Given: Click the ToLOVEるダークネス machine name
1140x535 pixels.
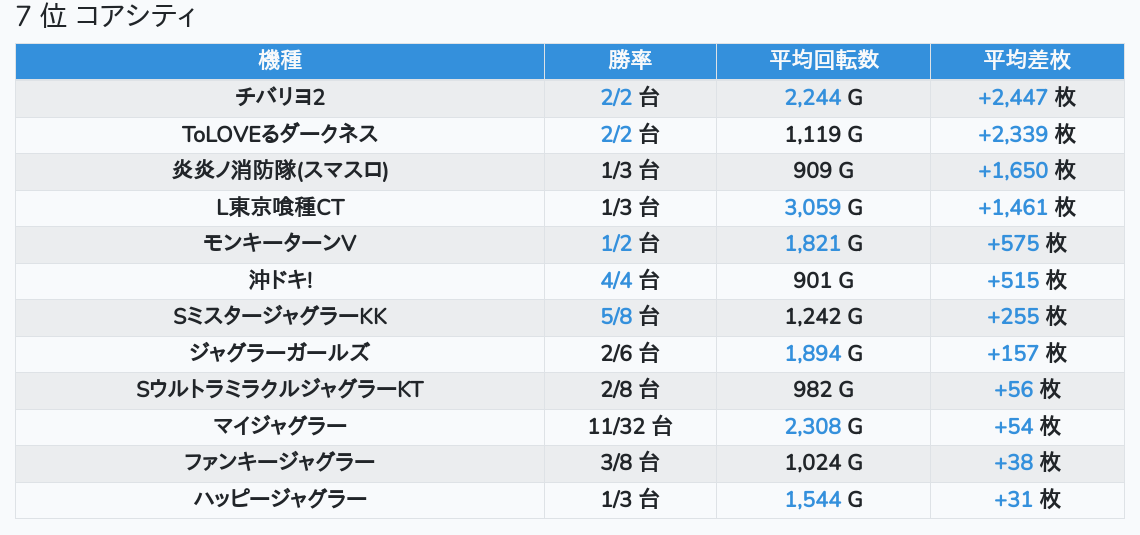Looking at the screenshot, I should pos(280,134).
